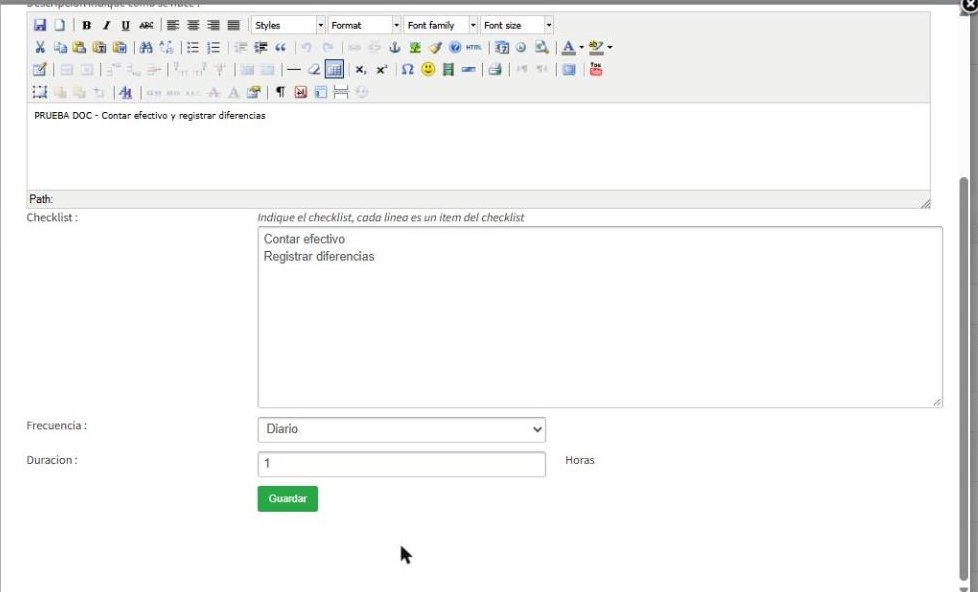This screenshot has width=978, height=592.
Task: Click the Save icon in editor toolbar
Action: (x=40, y=26)
